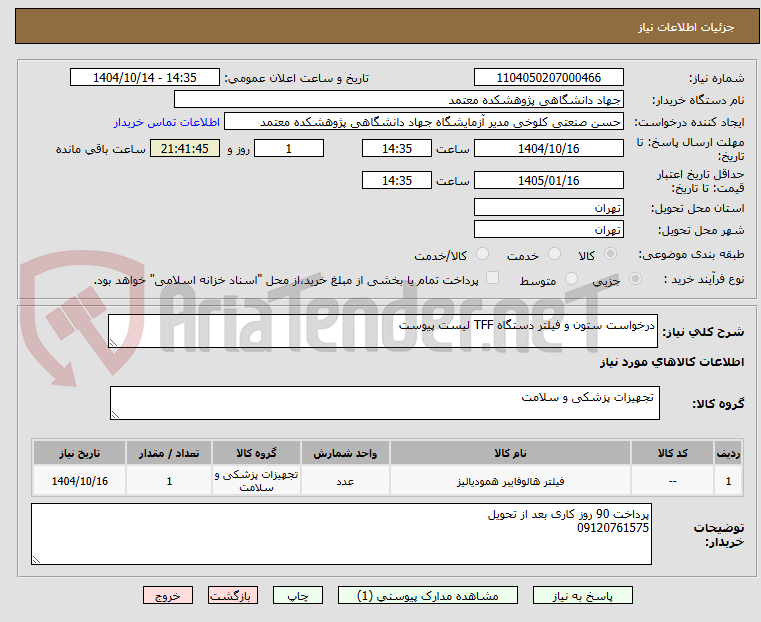Open اطلاعات تماس خریدار link
This screenshot has height=622, width=761.
pyautogui.click(x=167, y=122)
